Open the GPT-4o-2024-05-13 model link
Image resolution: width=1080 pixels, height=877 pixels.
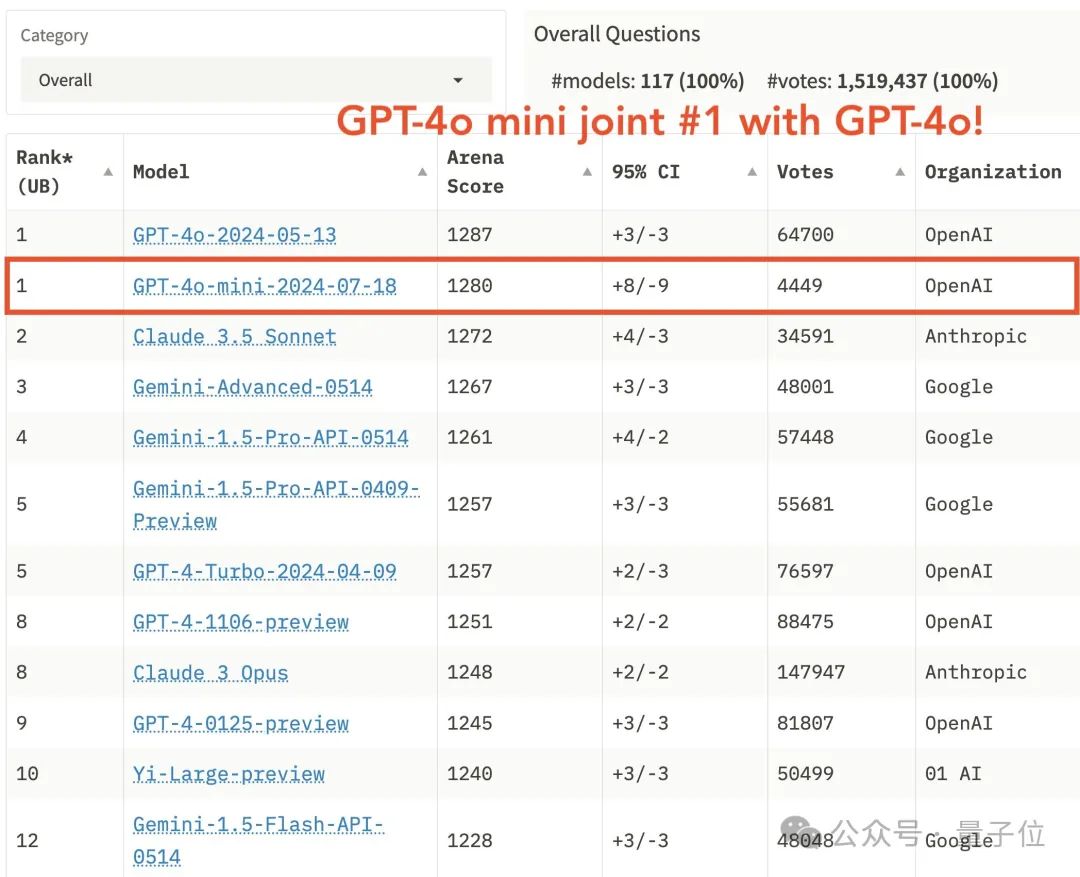[235, 234]
